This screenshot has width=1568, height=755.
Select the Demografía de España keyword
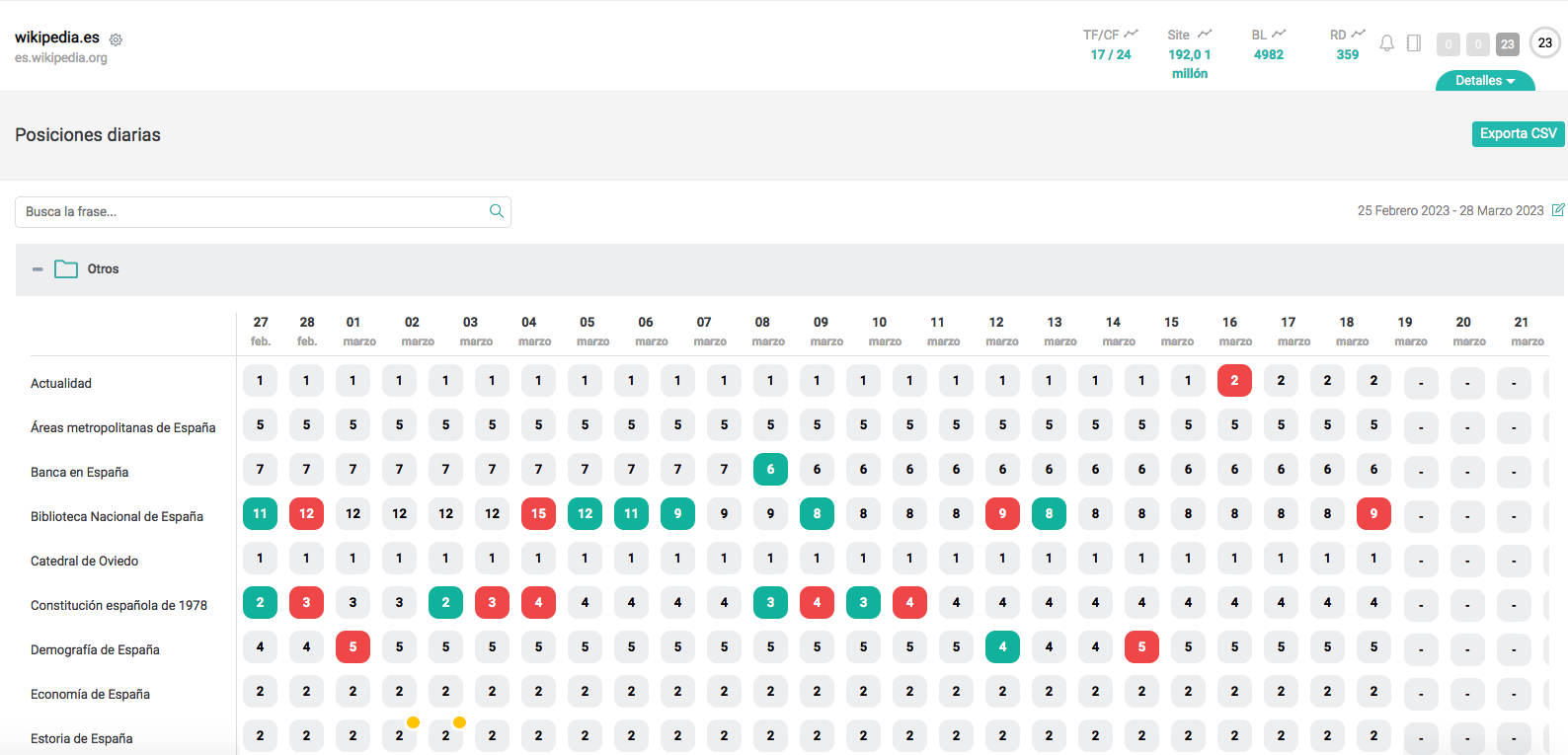[96, 649]
